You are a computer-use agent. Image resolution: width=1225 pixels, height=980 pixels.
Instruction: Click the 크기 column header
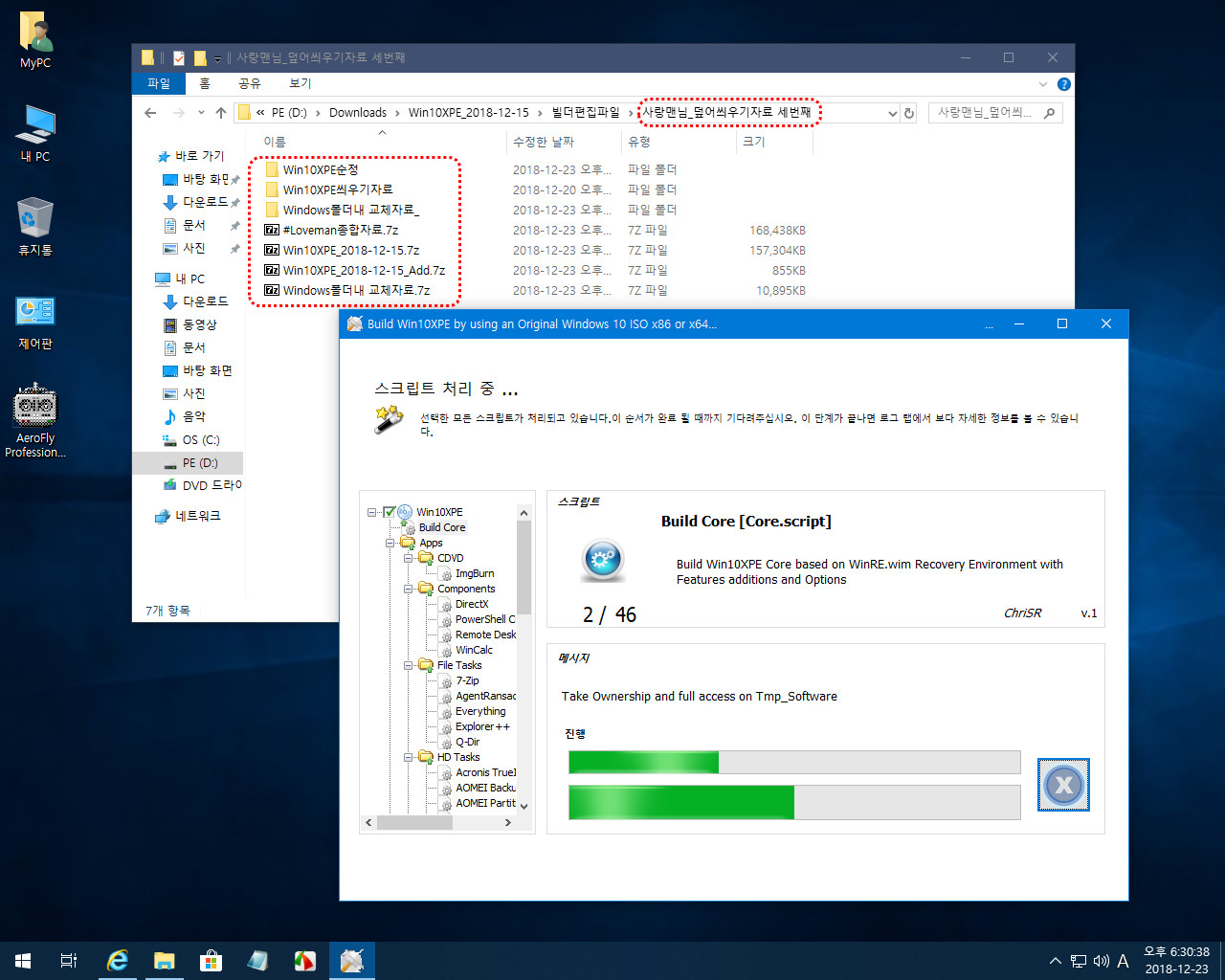[x=774, y=142]
